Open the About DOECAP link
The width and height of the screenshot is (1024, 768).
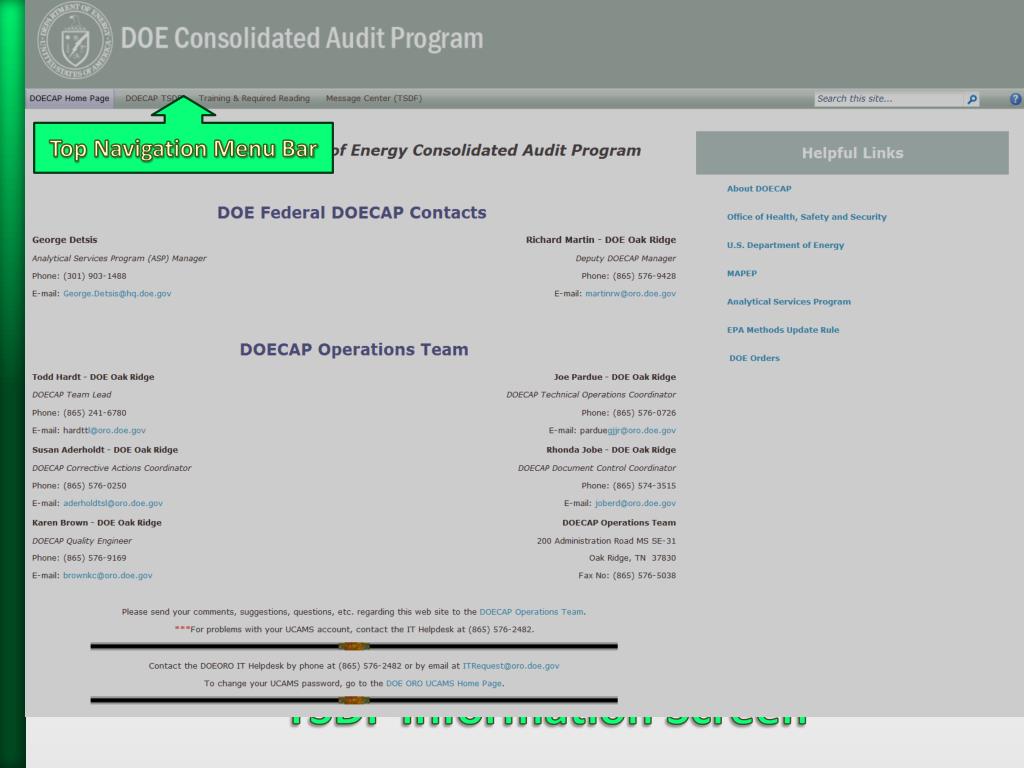click(x=759, y=189)
